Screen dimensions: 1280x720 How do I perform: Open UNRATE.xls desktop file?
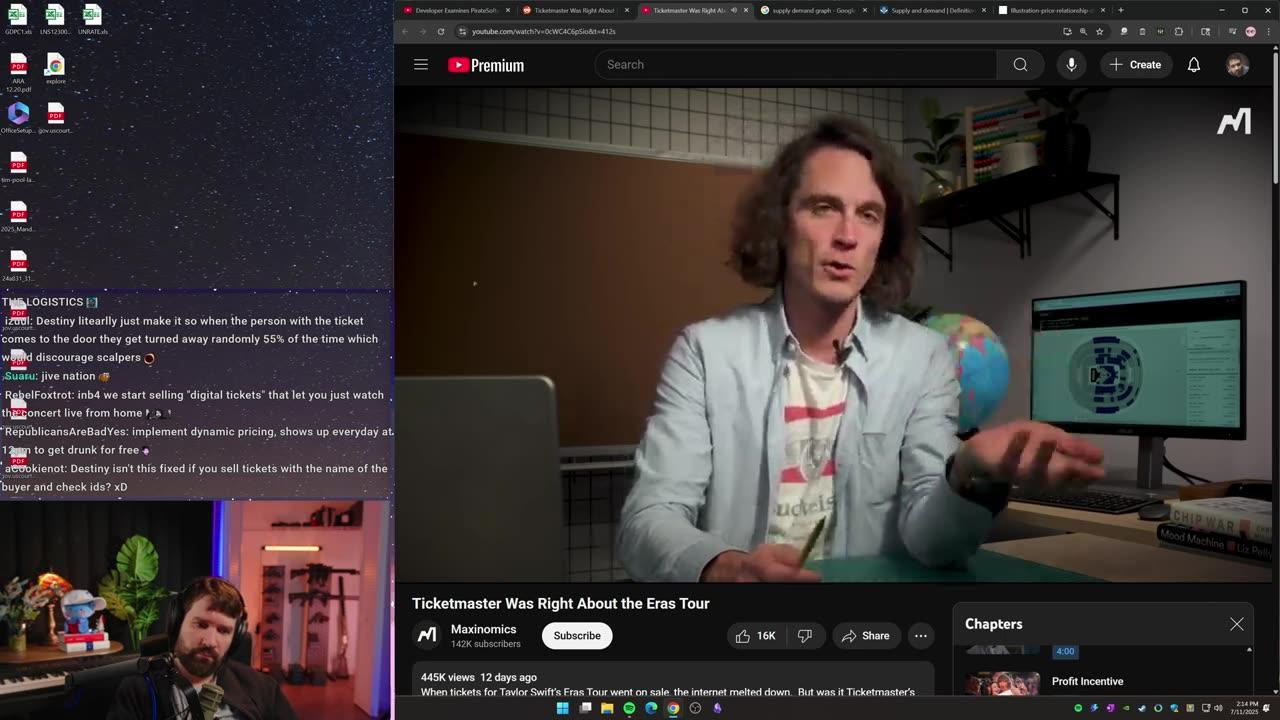point(92,20)
